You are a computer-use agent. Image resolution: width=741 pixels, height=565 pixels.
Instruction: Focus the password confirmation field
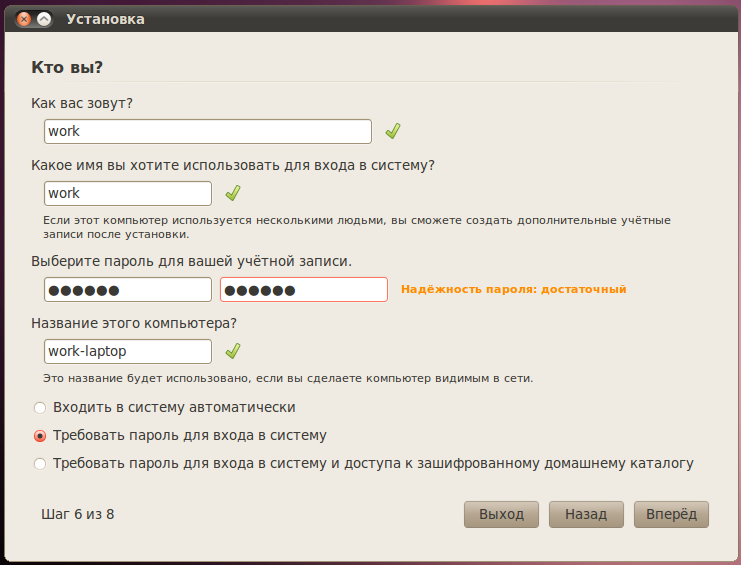[304, 290]
